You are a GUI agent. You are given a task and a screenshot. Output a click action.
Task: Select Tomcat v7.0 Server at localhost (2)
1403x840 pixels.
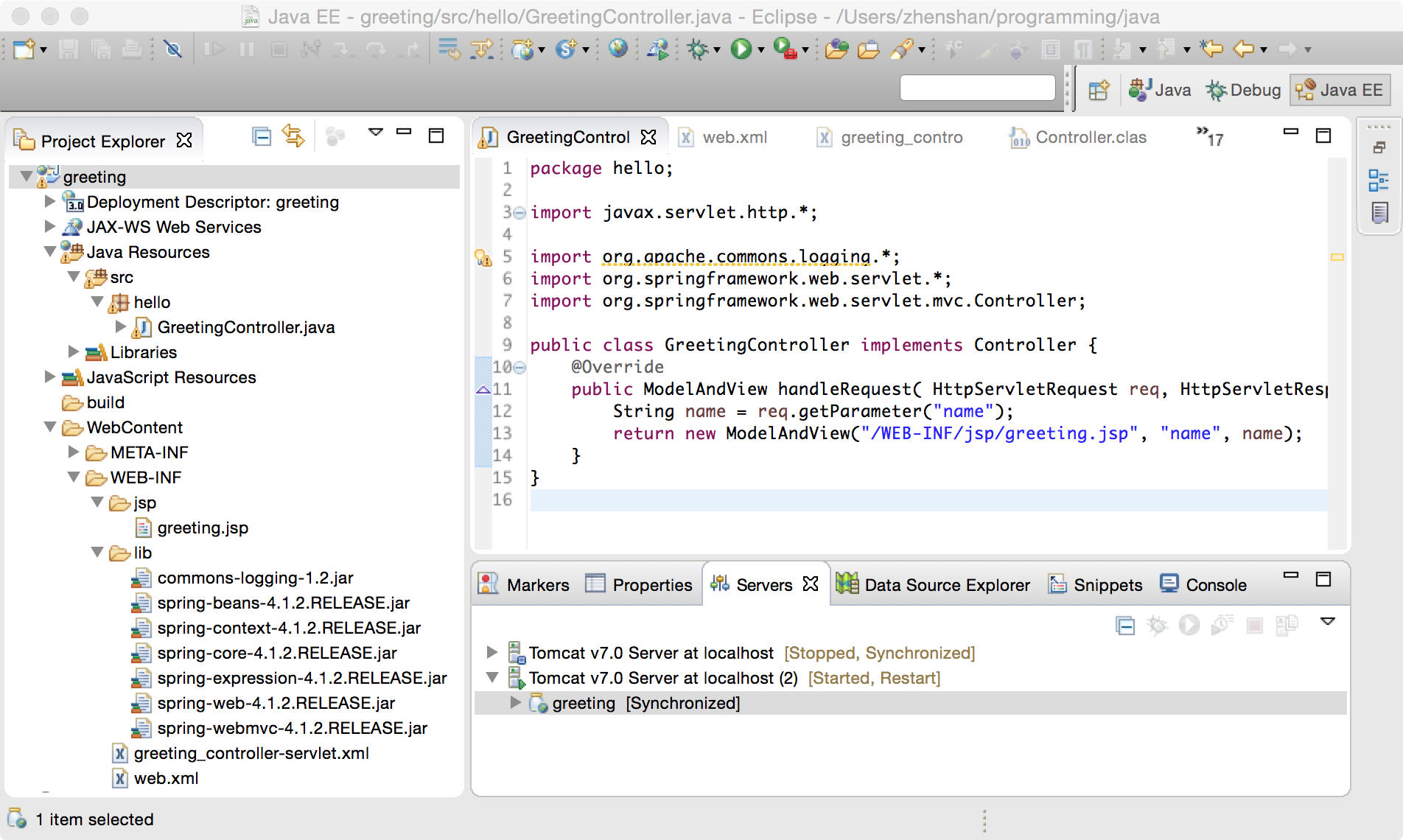coord(663,677)
